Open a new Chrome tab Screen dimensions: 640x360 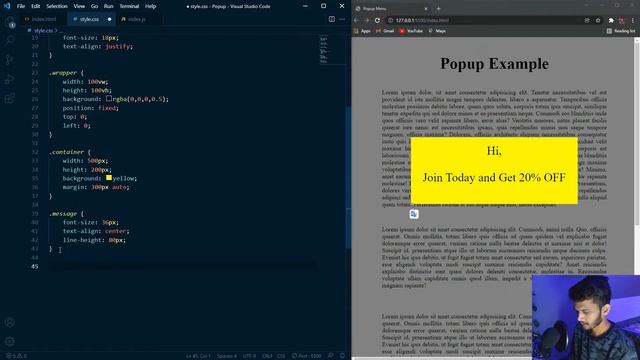(x=439, y=9)
